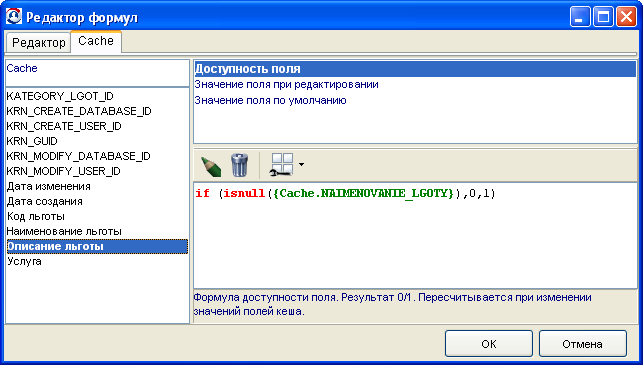
Task: Select the Дата изменения field
Action: (x=97, y=186)
